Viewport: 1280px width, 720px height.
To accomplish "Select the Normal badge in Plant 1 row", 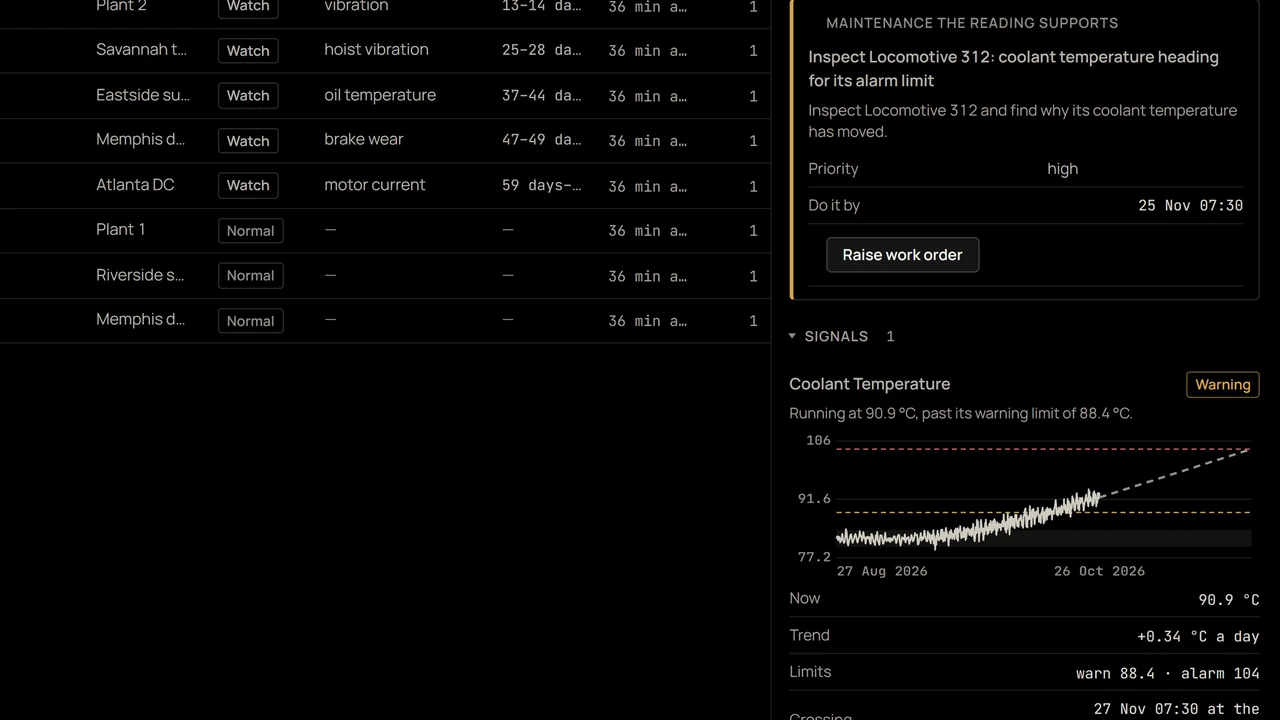I will pyautogui.click(x=250, y=231).
